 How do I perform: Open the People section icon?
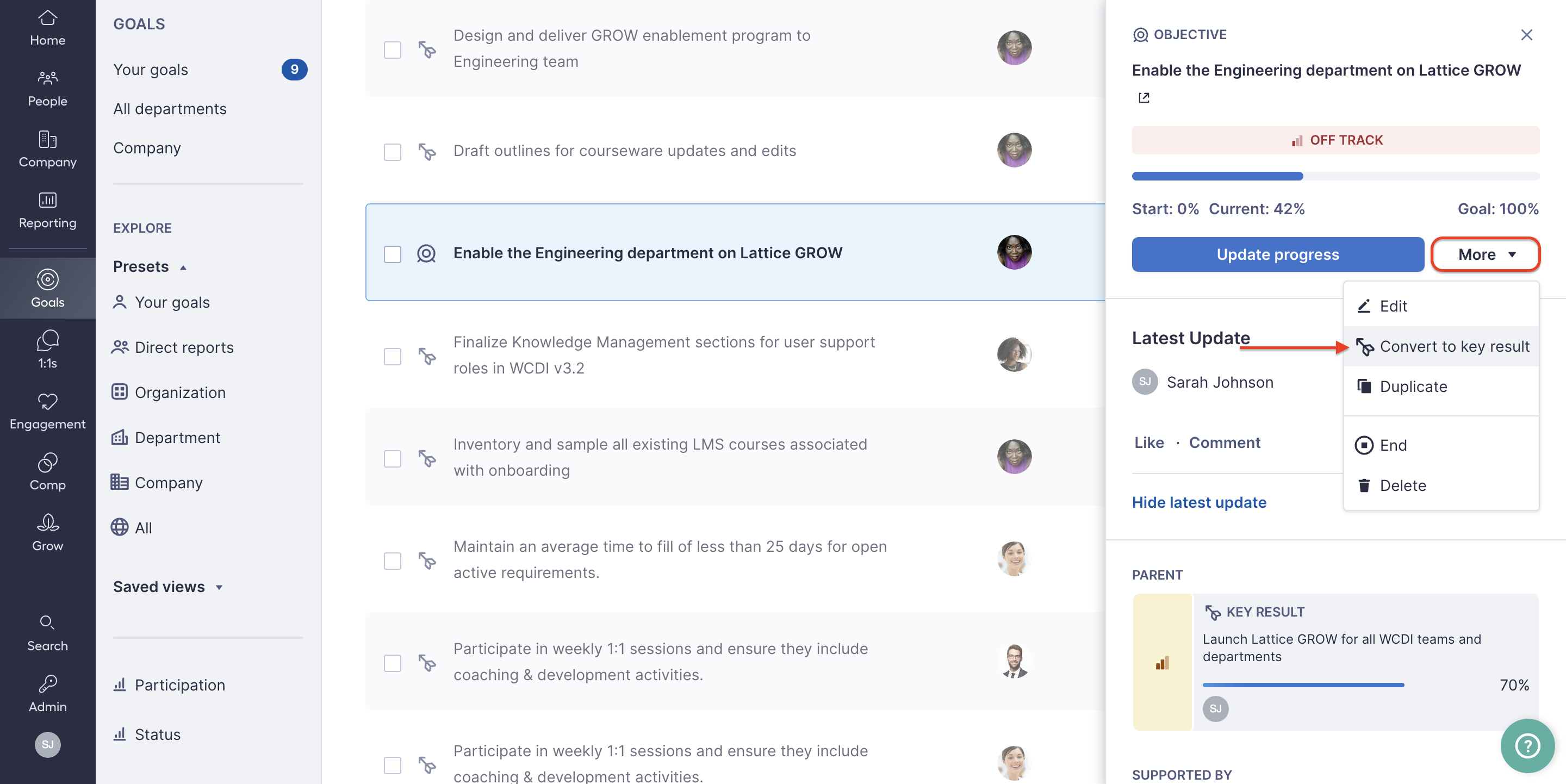47,78
